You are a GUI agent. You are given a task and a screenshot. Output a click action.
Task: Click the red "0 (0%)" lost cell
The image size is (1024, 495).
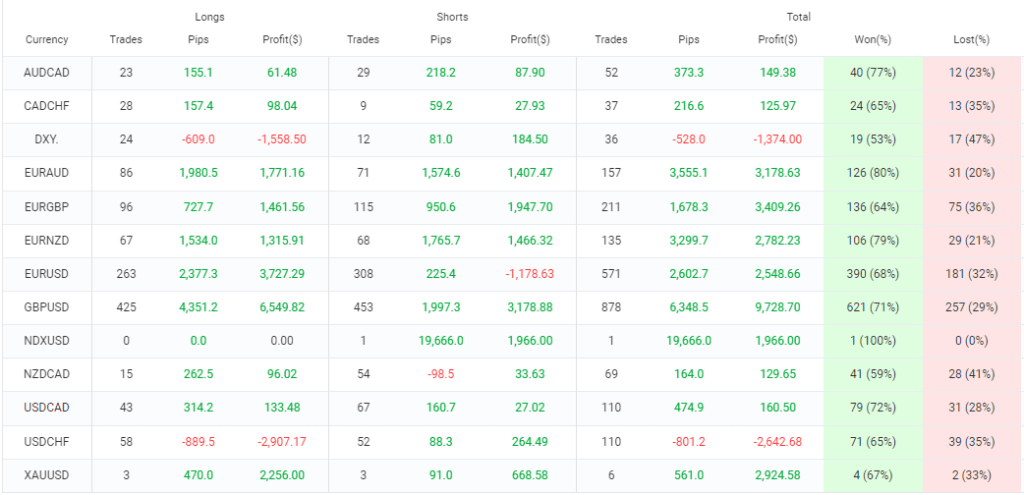click(971, 341)
